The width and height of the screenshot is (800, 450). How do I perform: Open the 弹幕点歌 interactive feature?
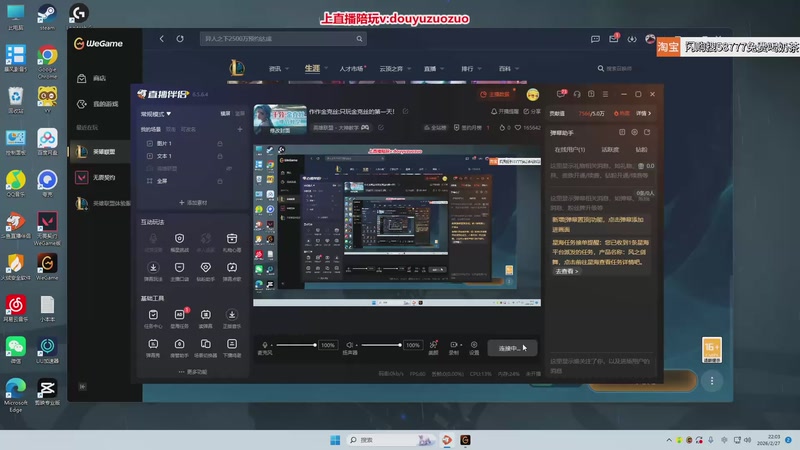[x=232, y=271]
